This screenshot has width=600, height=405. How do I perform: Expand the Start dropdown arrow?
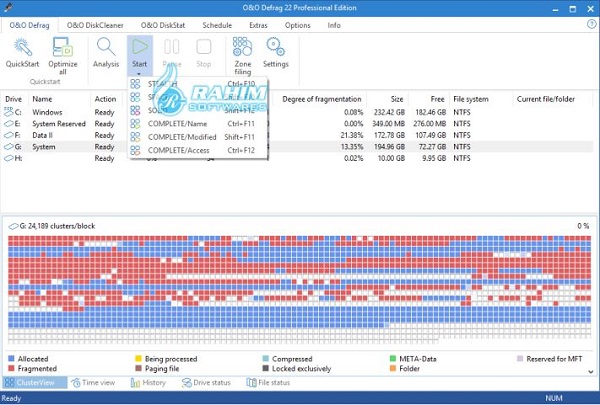139,73
